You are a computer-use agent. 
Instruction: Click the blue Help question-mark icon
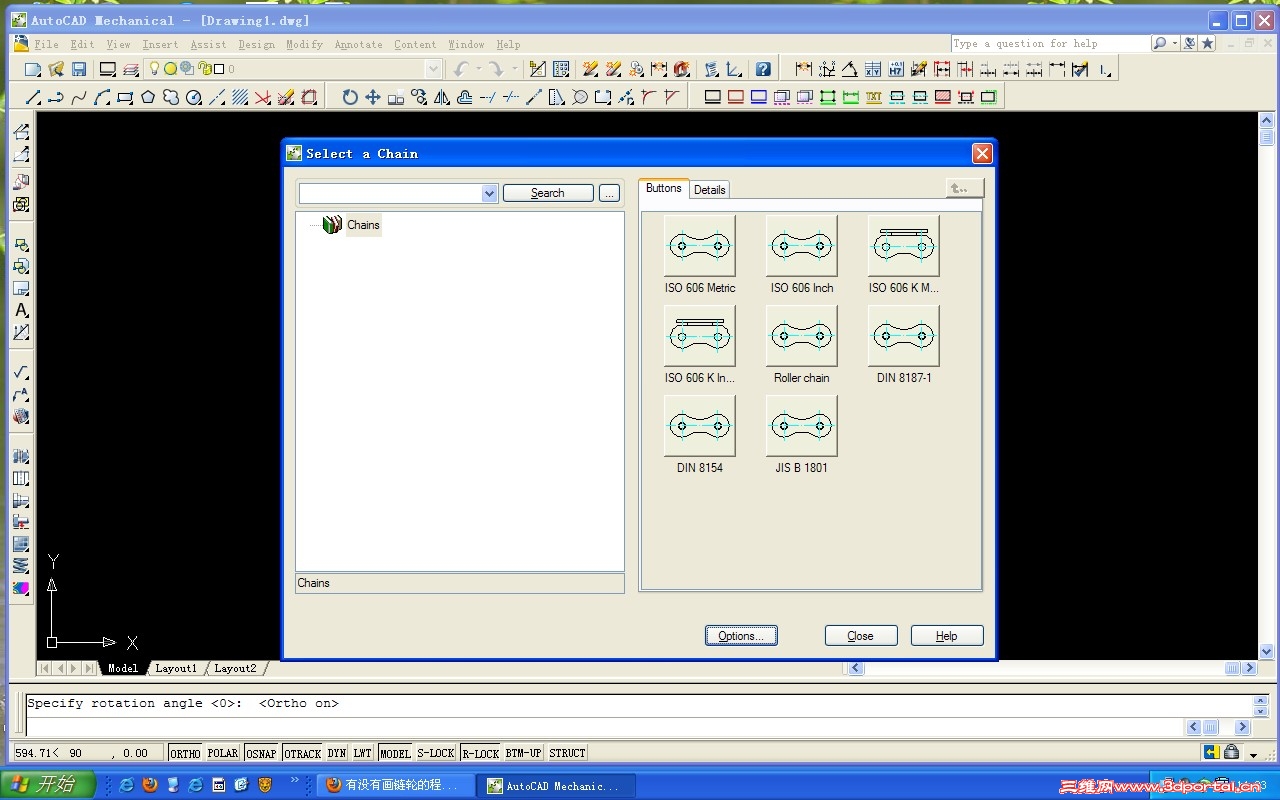point(763,70)
